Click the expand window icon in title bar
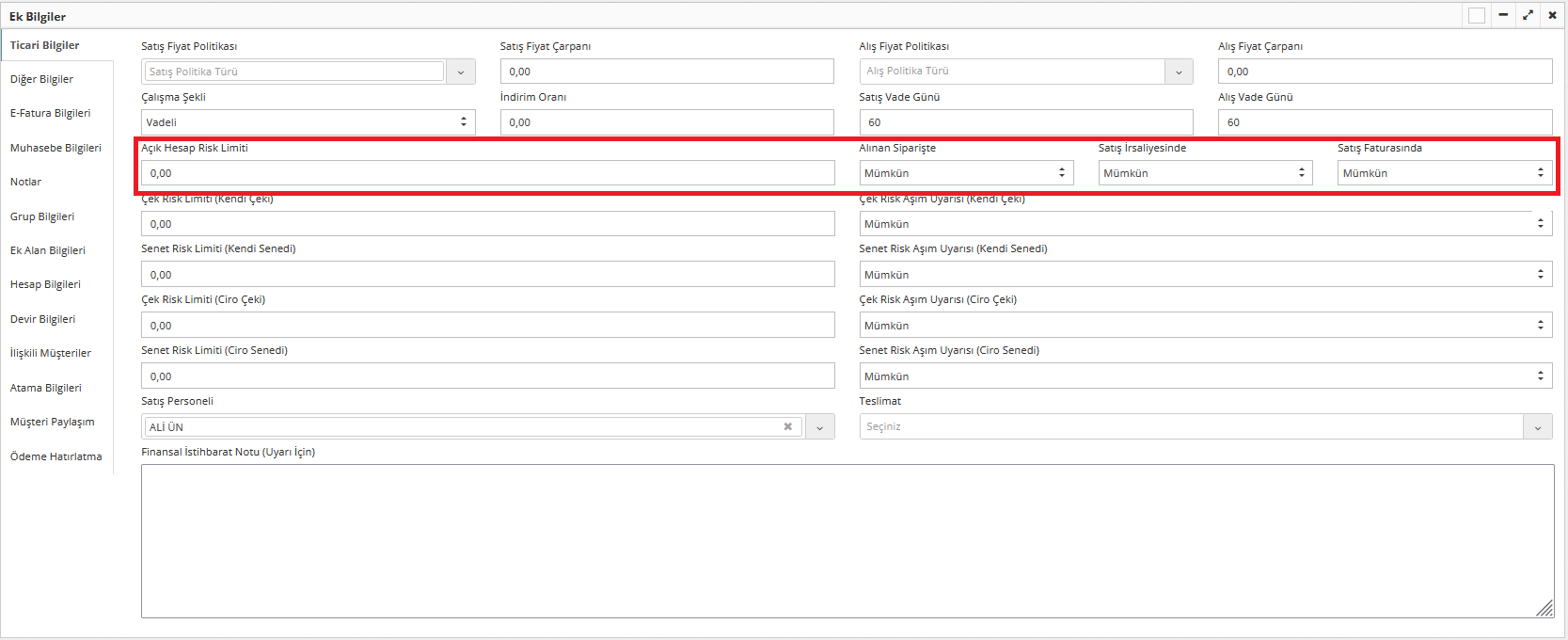Screen dimensions: 1568x640 coord(1528,15)
